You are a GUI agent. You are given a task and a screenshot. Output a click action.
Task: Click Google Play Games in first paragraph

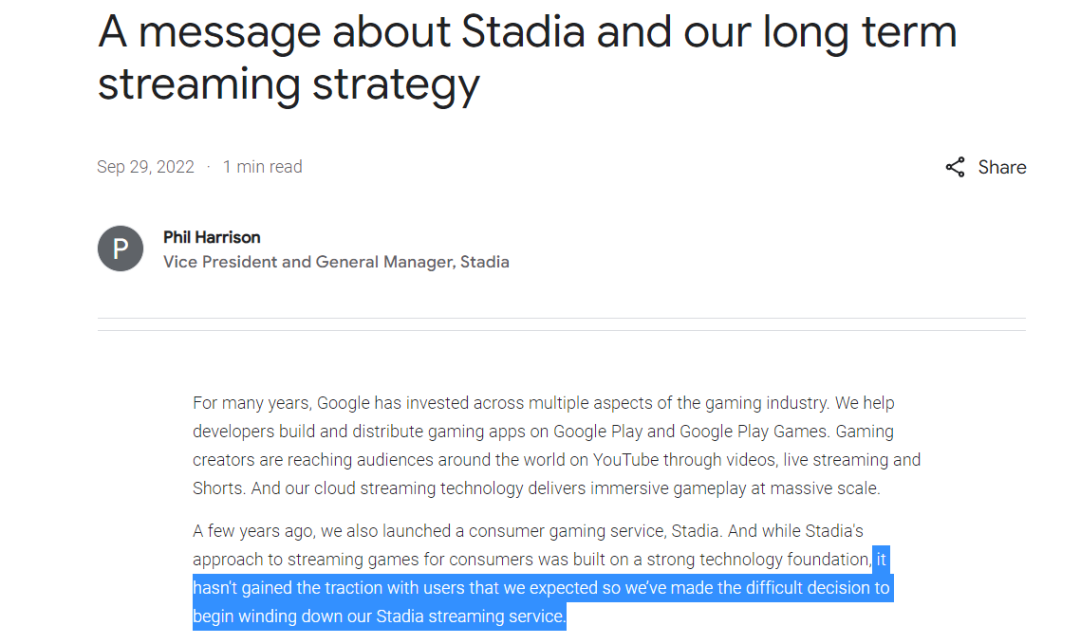(x=753, y=431)
